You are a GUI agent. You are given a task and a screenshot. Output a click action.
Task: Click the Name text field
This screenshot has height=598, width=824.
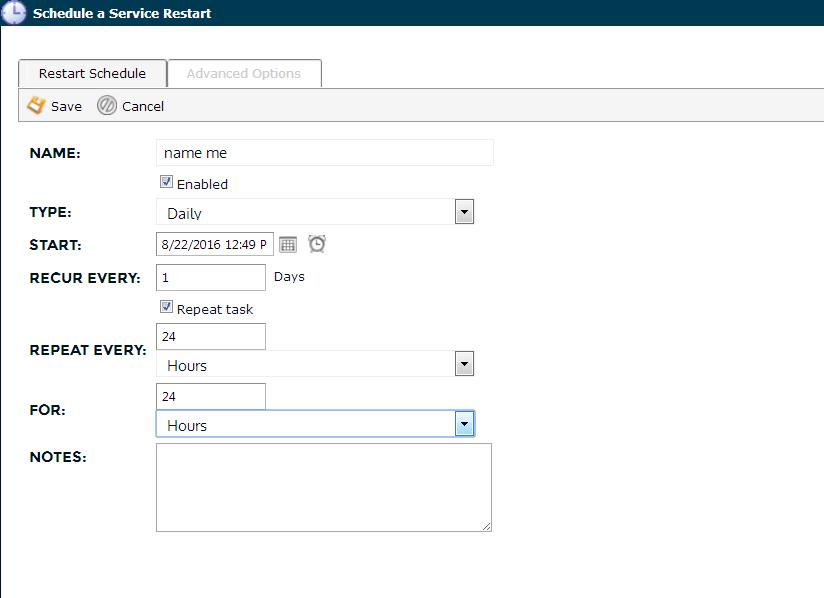point(325,153)
